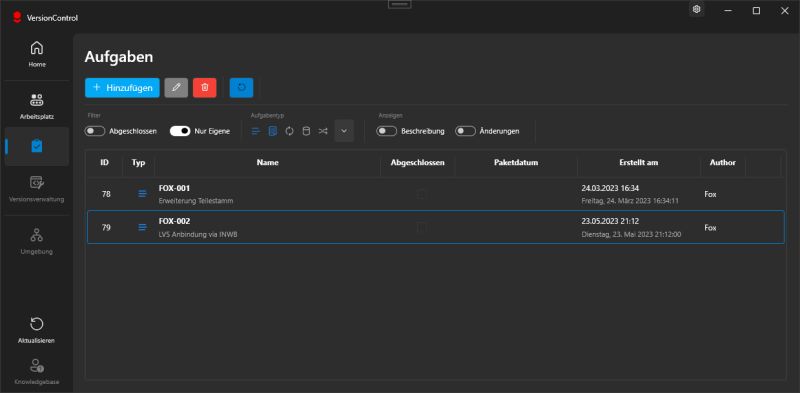Click date 24.03.2023 16:34
This screenshot has width=800, height=393.
610,188
